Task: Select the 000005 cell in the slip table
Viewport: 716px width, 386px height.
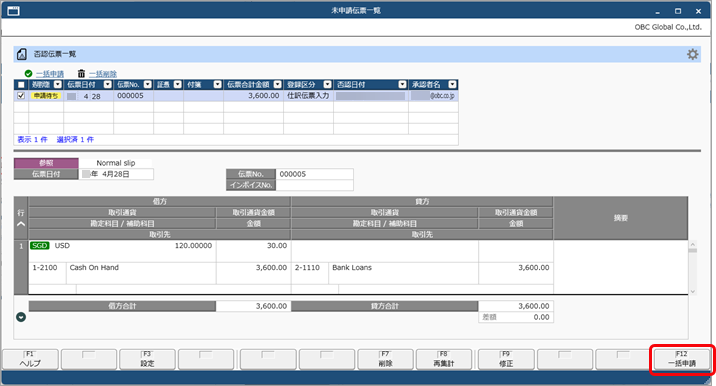Action: 133,96
